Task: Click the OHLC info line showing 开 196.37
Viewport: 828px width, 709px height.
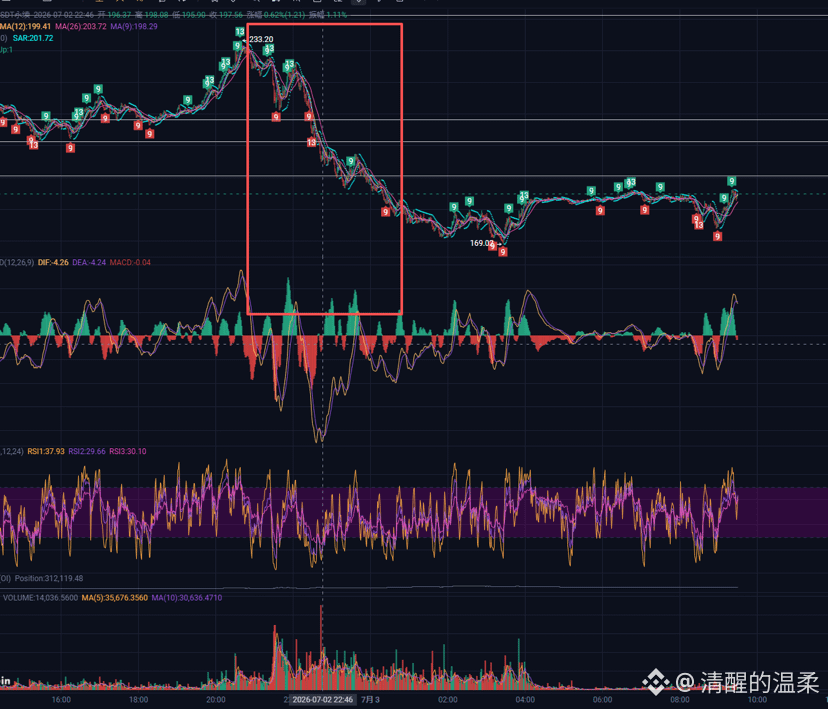Action: [174, 15]
